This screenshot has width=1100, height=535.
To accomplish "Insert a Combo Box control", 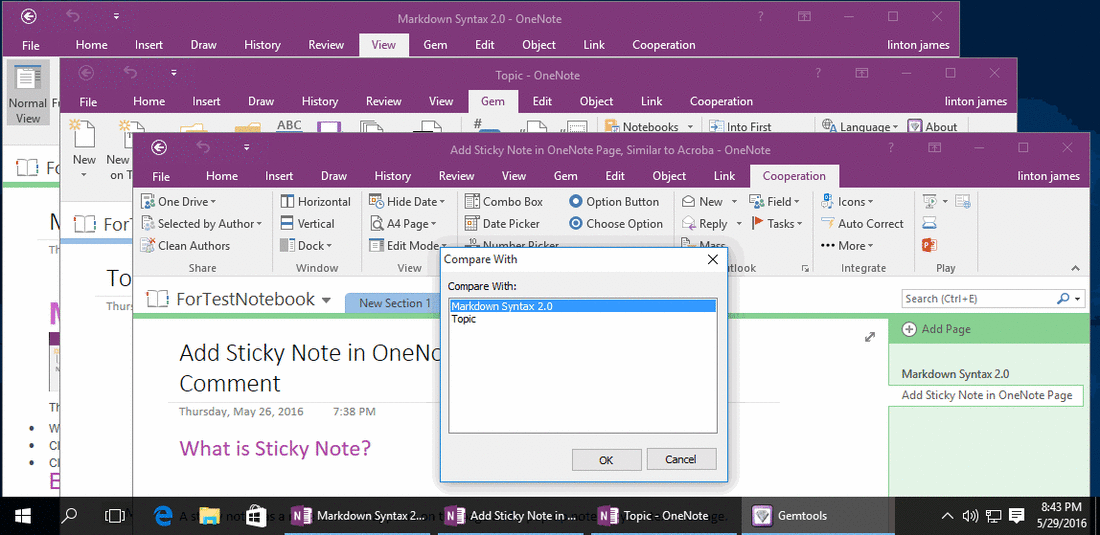I will (504, 201).
